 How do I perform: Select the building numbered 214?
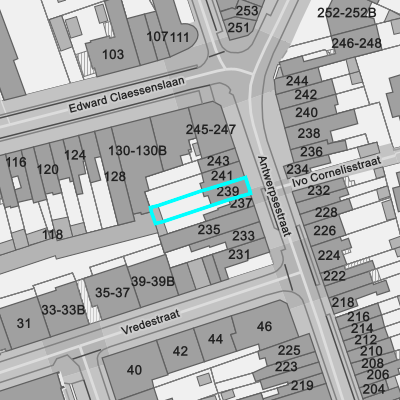tap(362, 329)
